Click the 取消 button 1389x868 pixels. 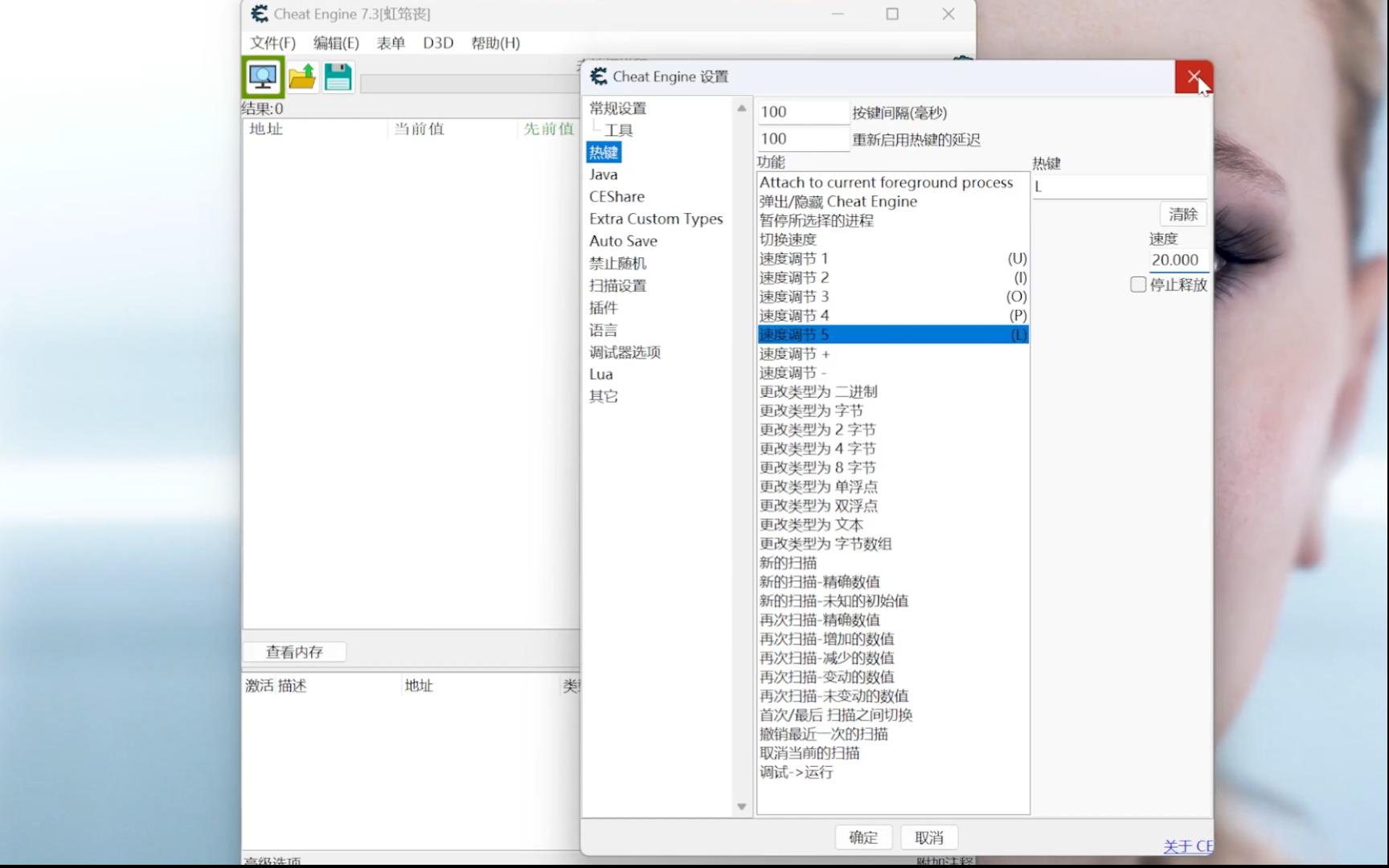(x=929, y=837)
